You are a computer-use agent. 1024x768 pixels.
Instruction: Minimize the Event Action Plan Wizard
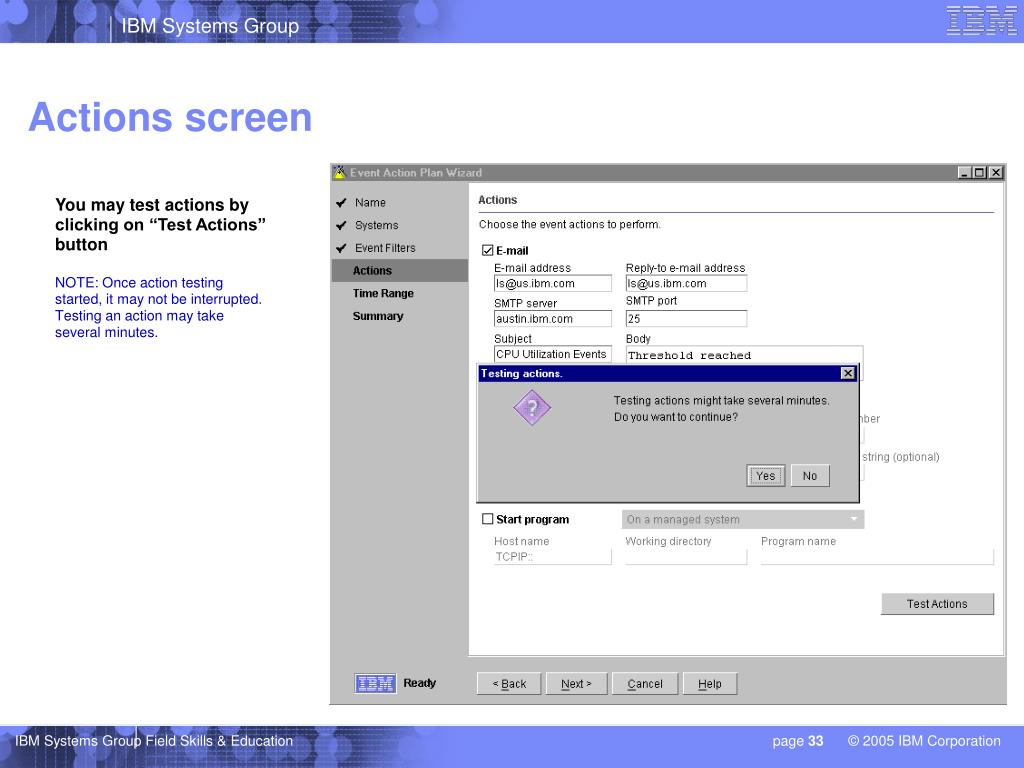(x=964, y=172)
